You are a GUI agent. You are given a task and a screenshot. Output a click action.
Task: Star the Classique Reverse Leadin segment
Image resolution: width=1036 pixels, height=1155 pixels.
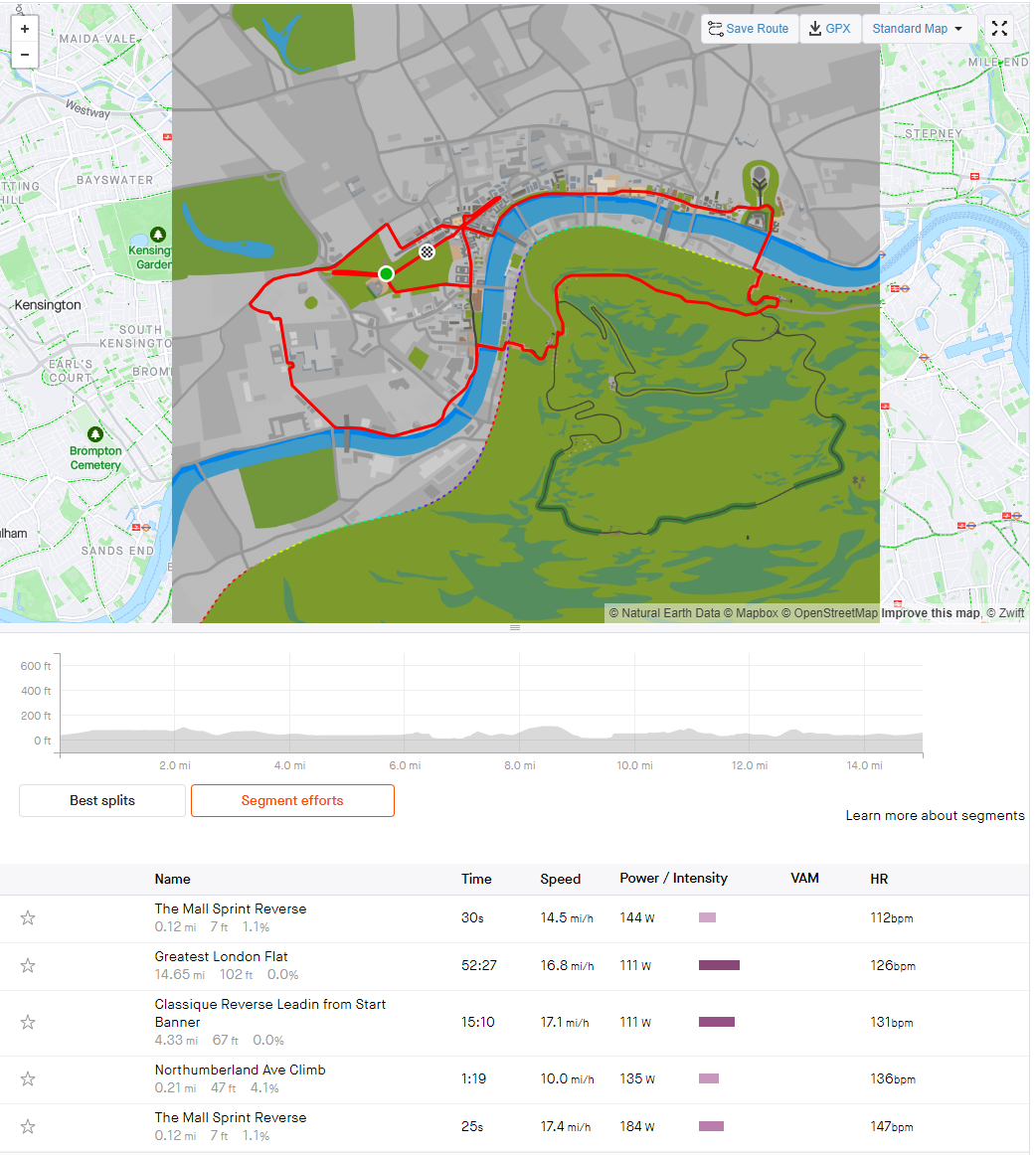click(x=27, y=1023)
